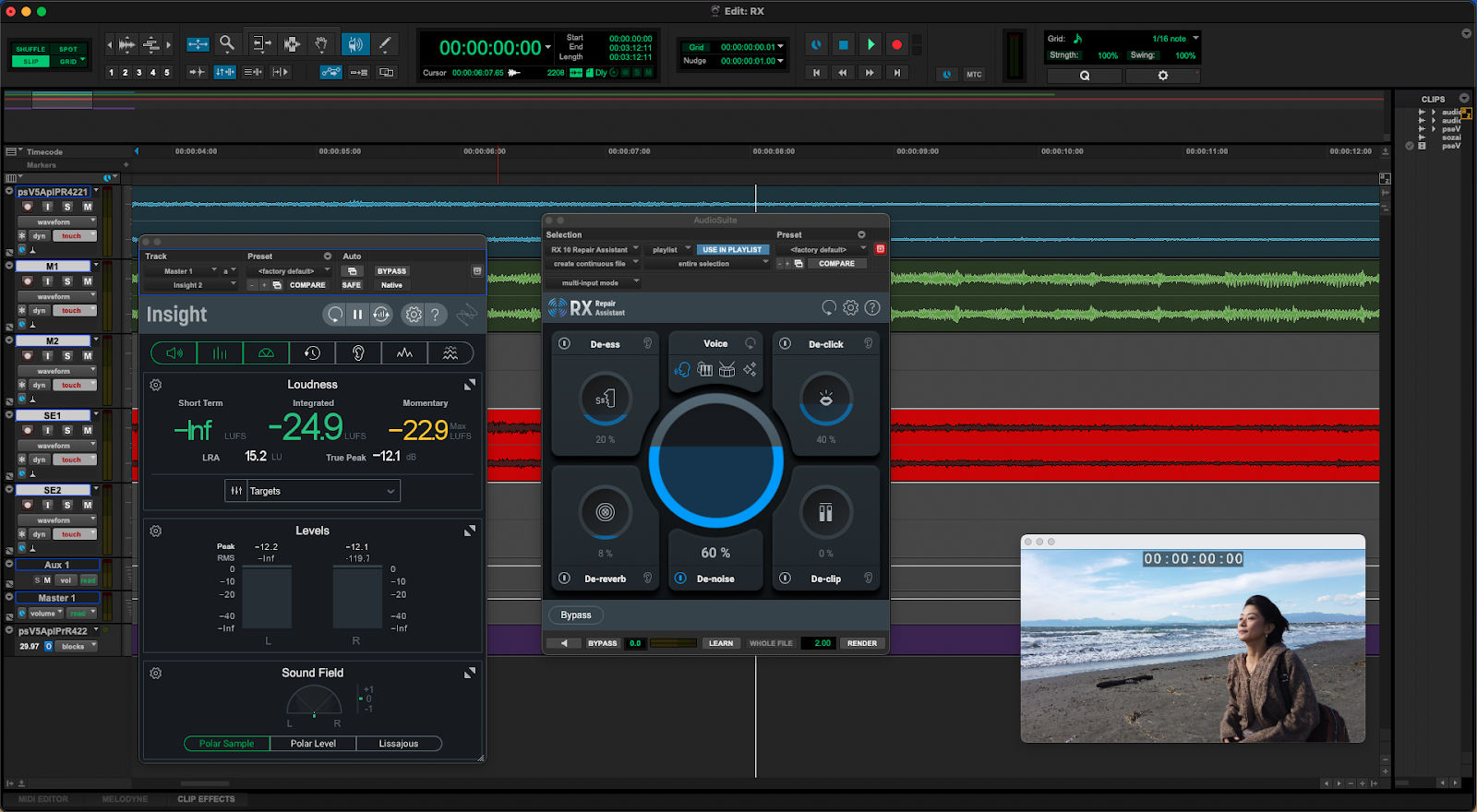The width and height of the screenshot is (1477, 812).
Task: Click RENDER in the AudioSuite window
Action: pos(862,643)
